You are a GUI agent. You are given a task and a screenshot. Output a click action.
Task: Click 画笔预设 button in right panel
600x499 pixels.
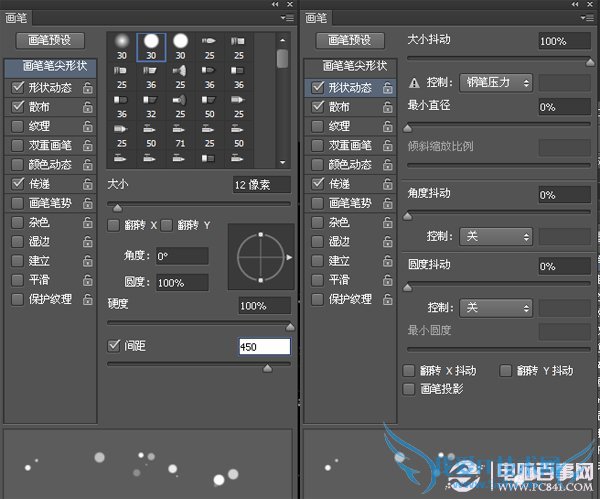point(350,40)
